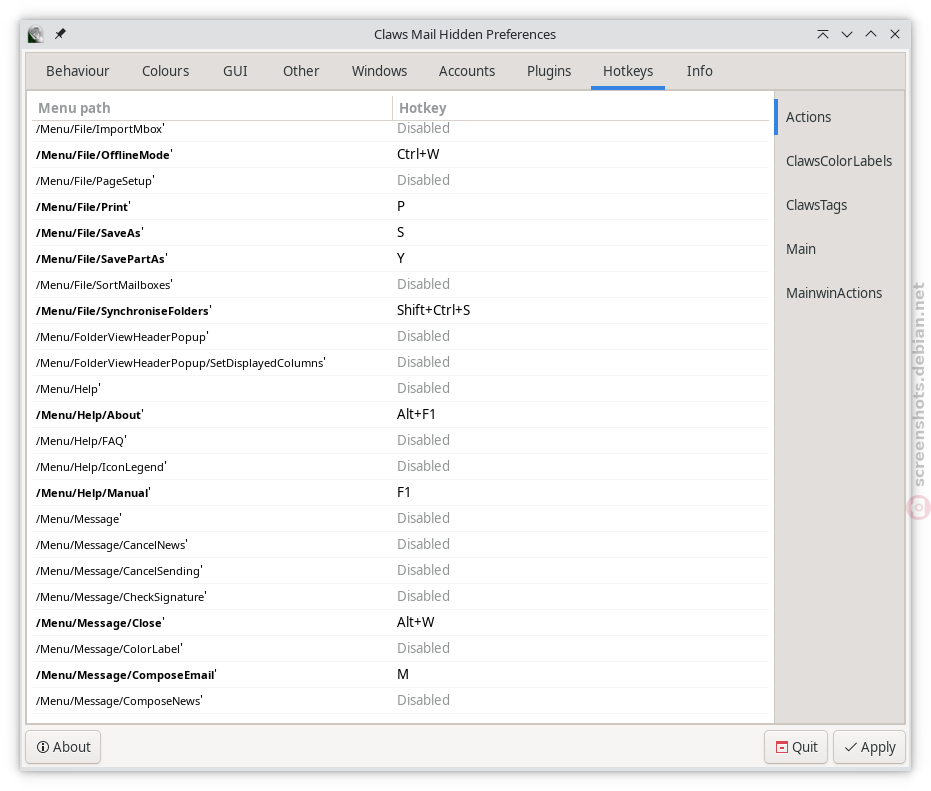Go to the Other tab
Screen dimensions: 931x791
[301, 71]
